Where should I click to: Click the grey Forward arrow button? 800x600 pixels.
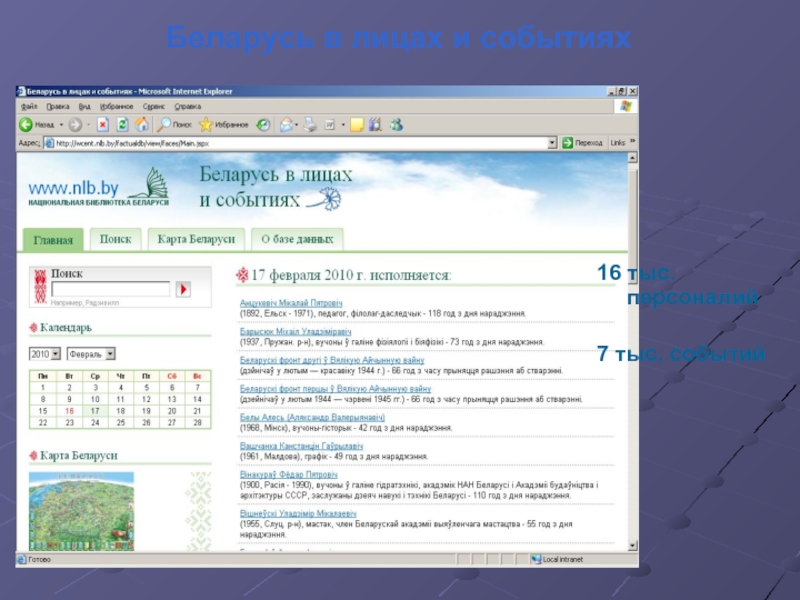tap(76, 124)
